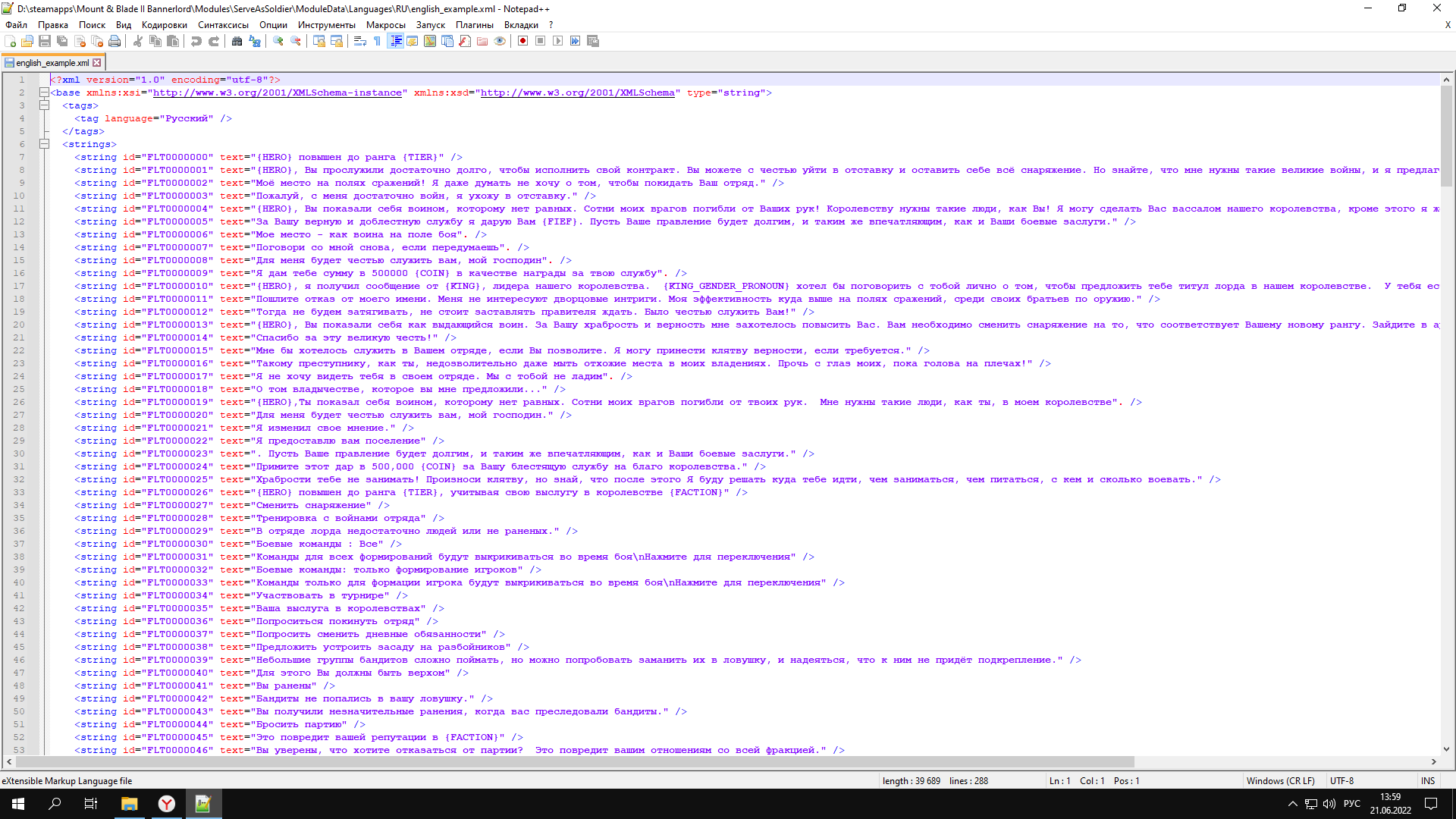This screenshot has width=1456, height=819.
Task: Toggle file monitoring eye icon
Action: (x=500, y=41)
